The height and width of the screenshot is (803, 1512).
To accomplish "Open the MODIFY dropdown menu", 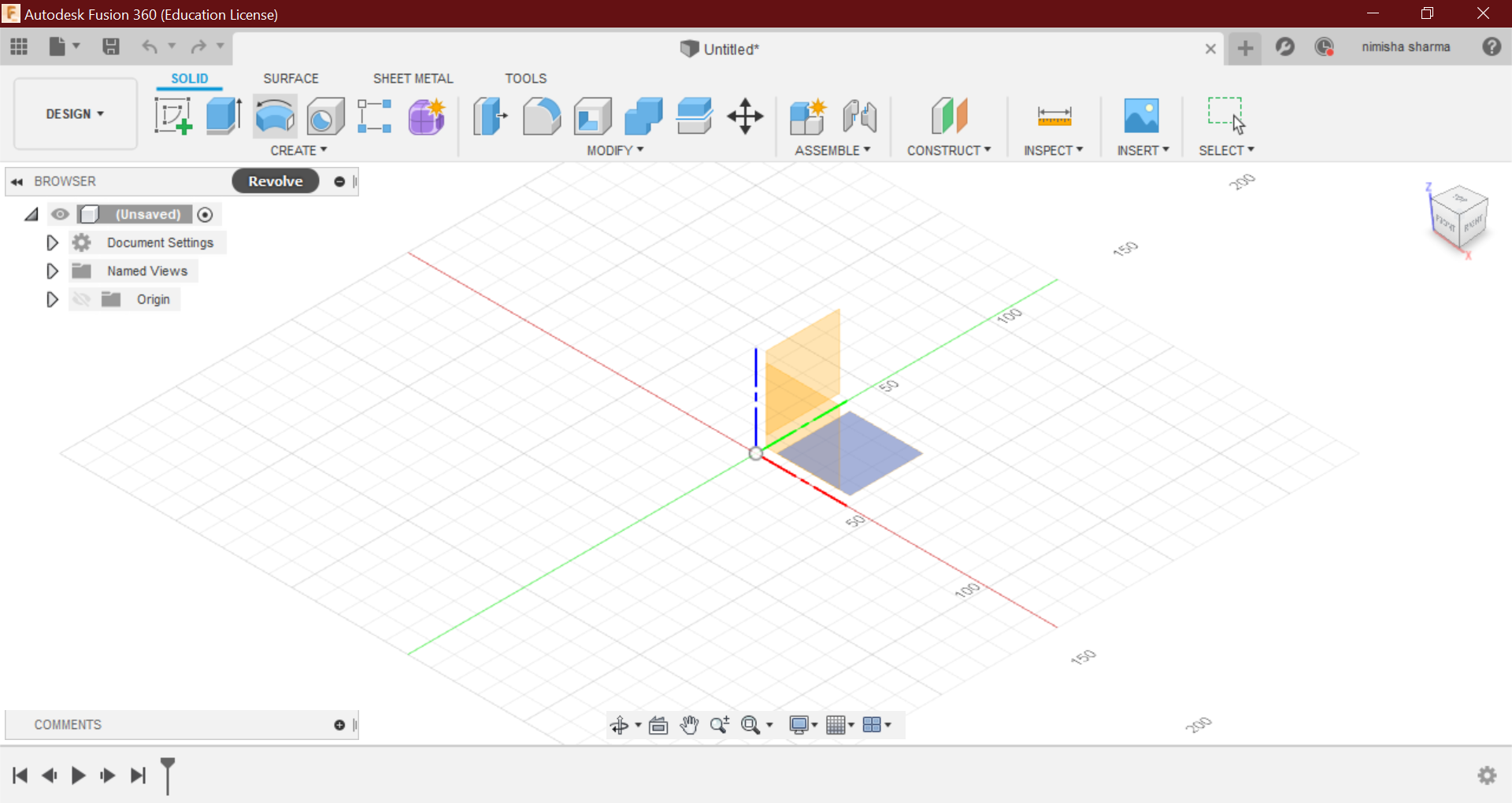I will 615,150.
